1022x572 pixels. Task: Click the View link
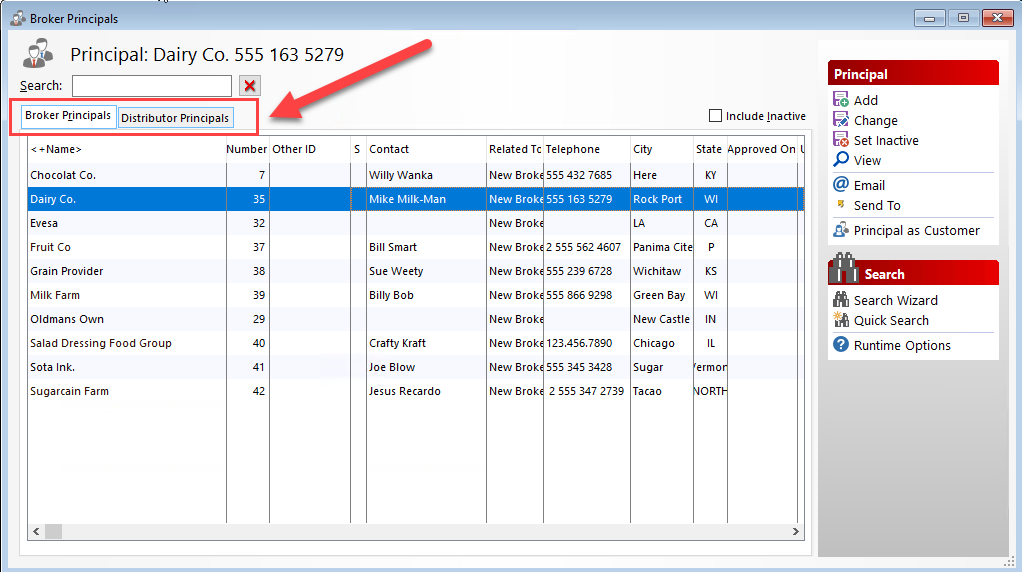point(867,160)
